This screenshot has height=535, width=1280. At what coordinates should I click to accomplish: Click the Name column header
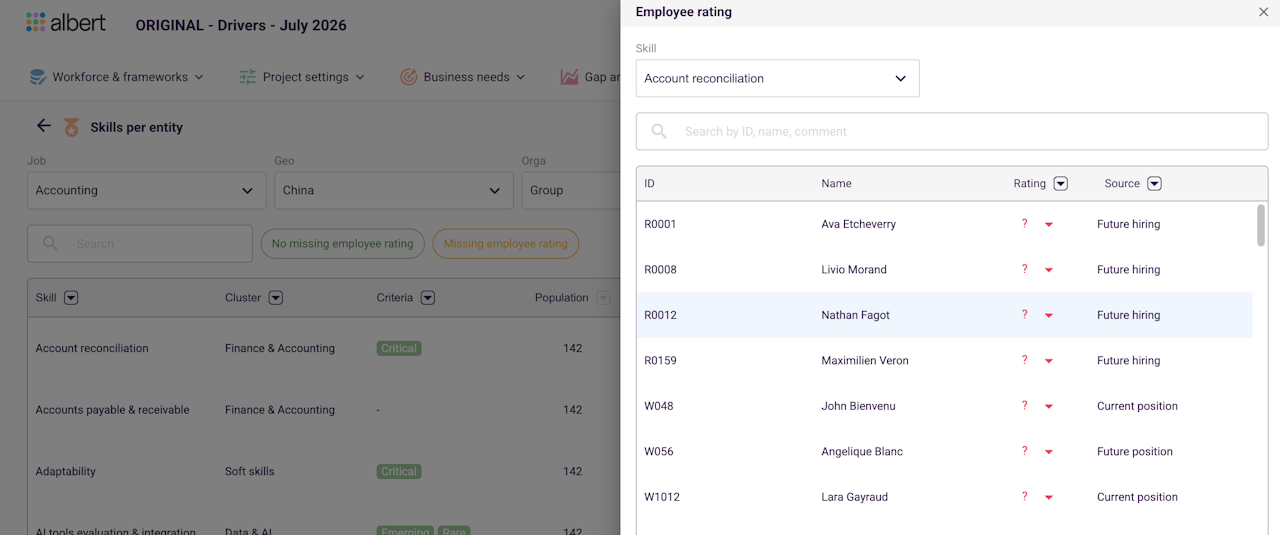836,184
